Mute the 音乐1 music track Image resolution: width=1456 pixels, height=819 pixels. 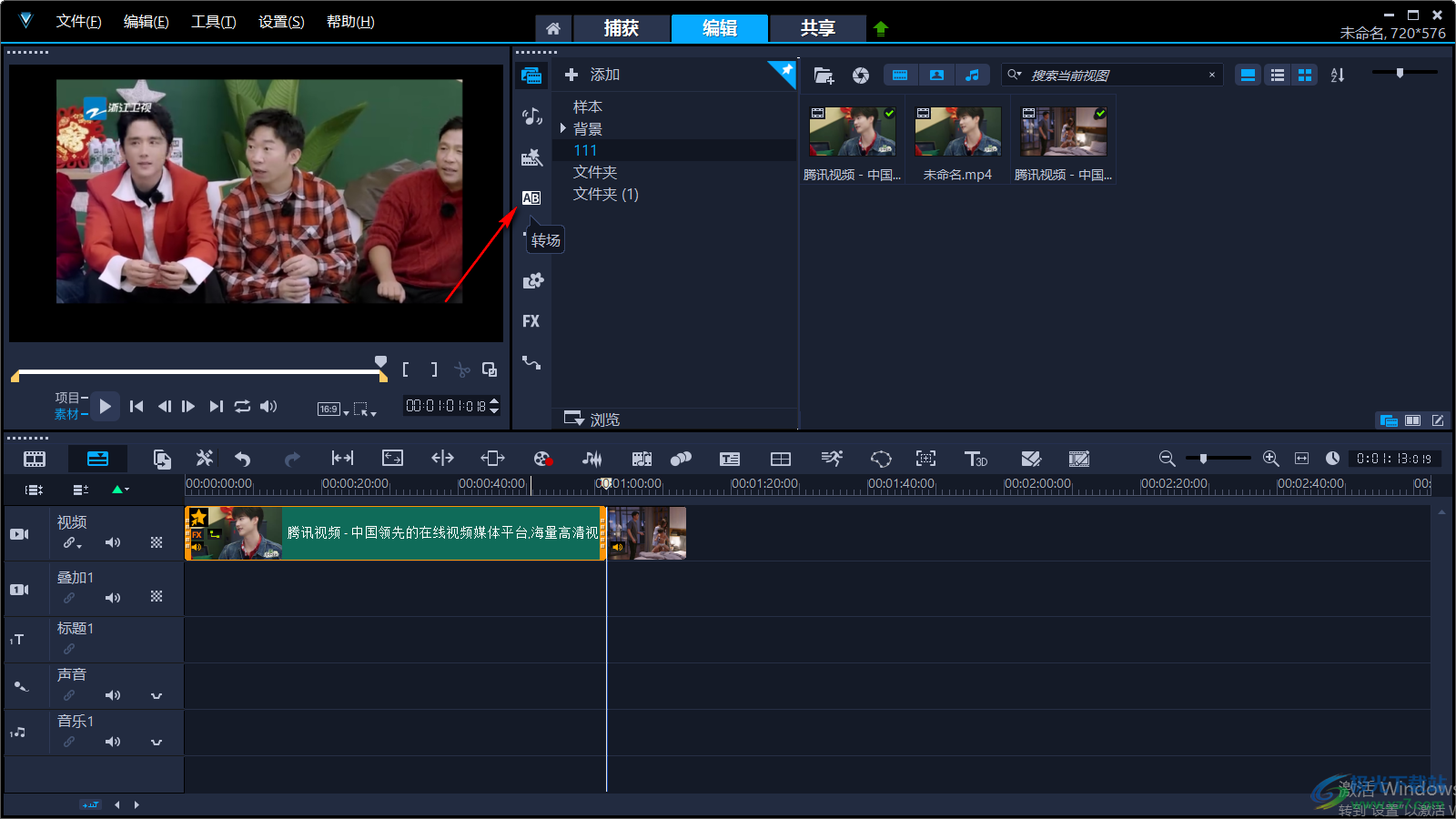point(113,742)
